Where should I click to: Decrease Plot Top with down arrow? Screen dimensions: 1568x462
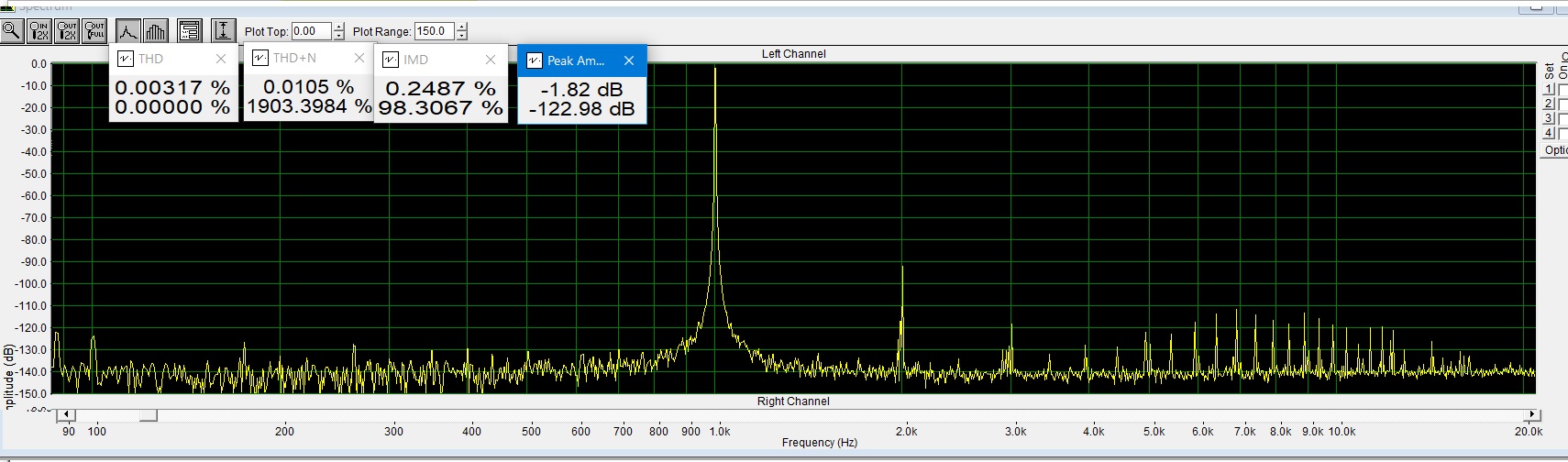[338, 36]
